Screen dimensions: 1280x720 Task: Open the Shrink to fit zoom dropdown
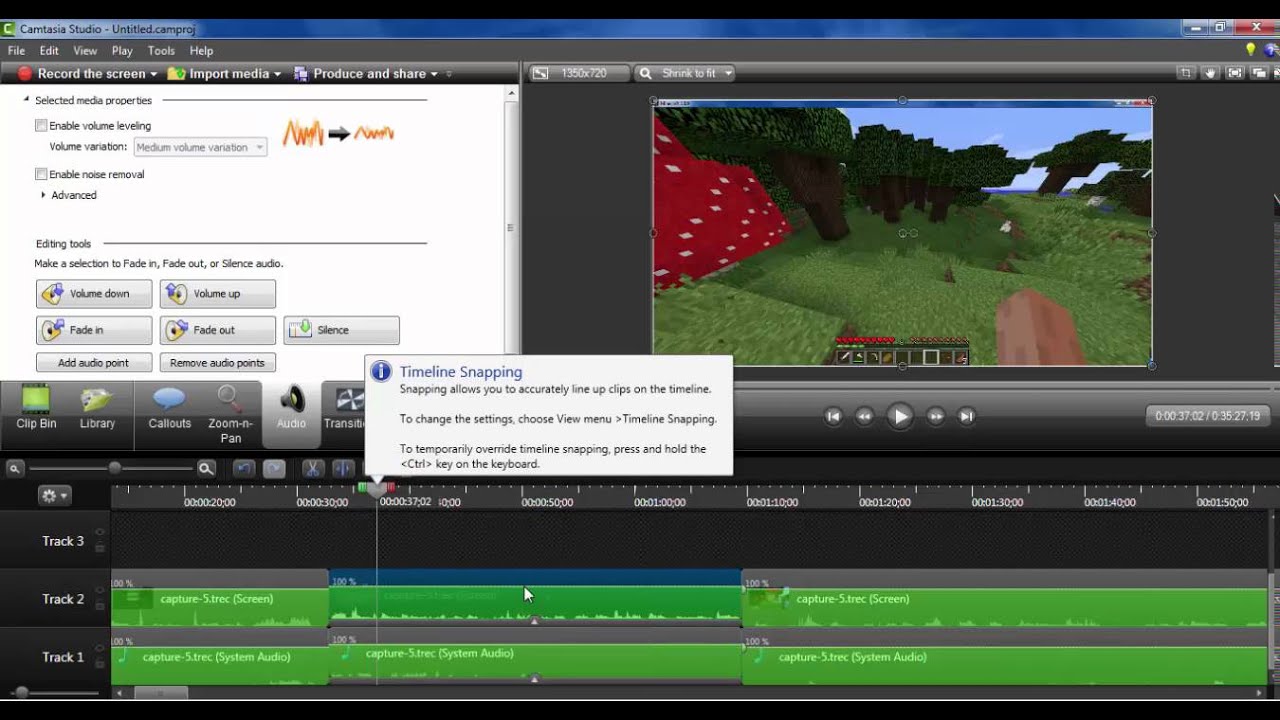tap(686, 73)
